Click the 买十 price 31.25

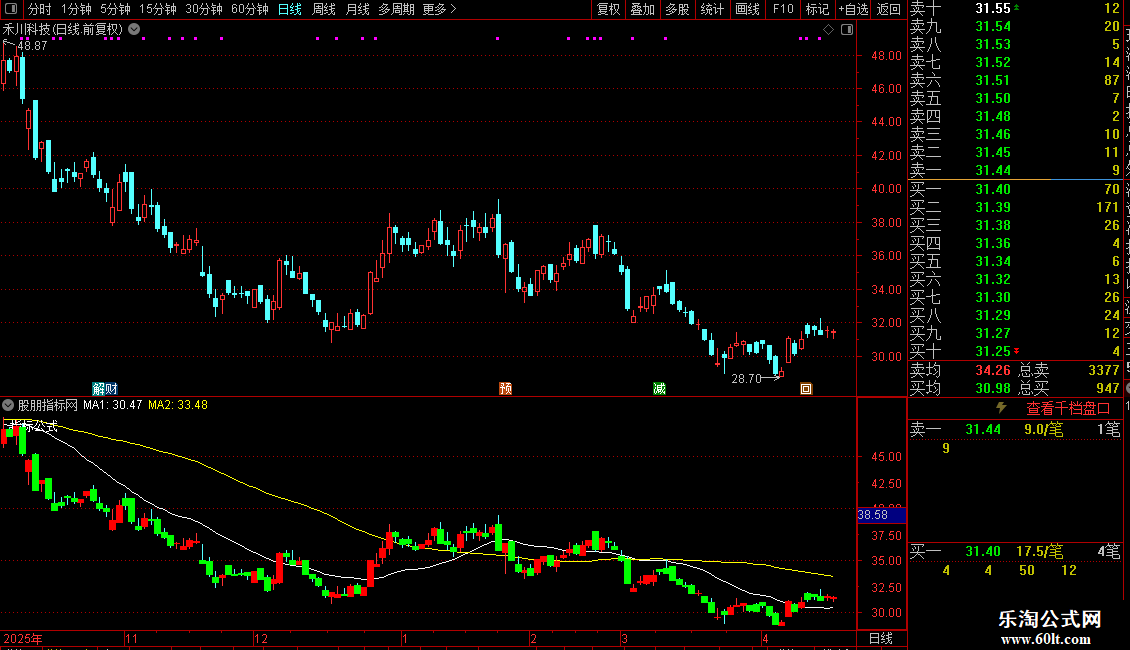tap(993, 351)
